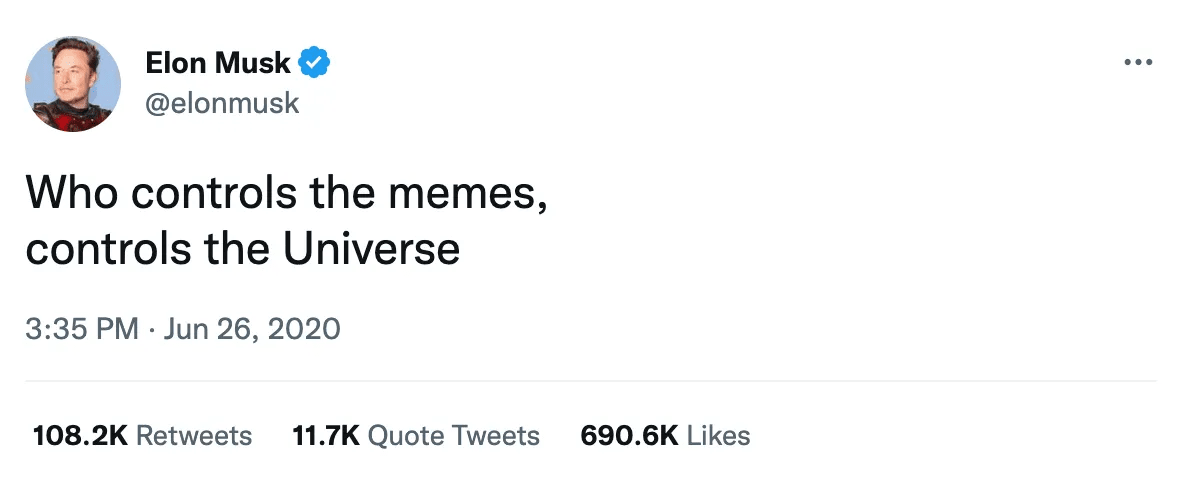Open the Retweets list label
1178x481 pixels.
click(x=193, y=436)
